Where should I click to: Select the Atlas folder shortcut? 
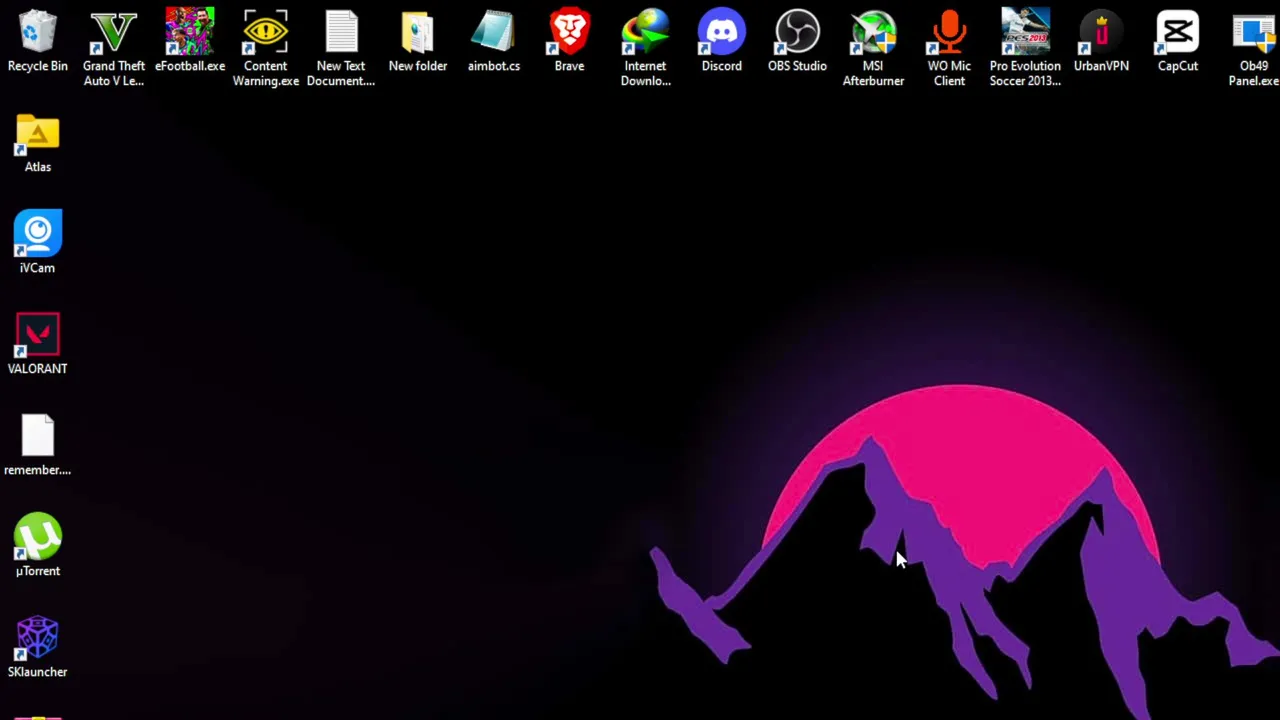[38, 144]
